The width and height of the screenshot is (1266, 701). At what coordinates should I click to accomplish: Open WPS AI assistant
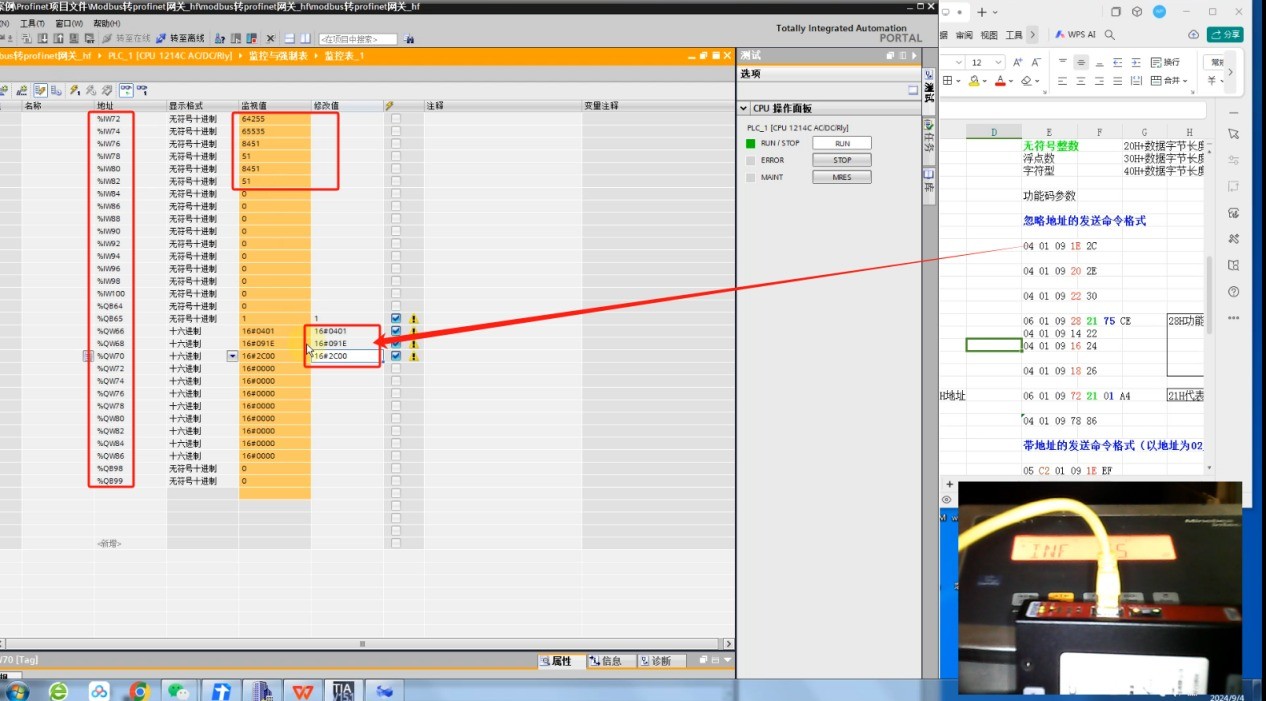coord(1076,34)
